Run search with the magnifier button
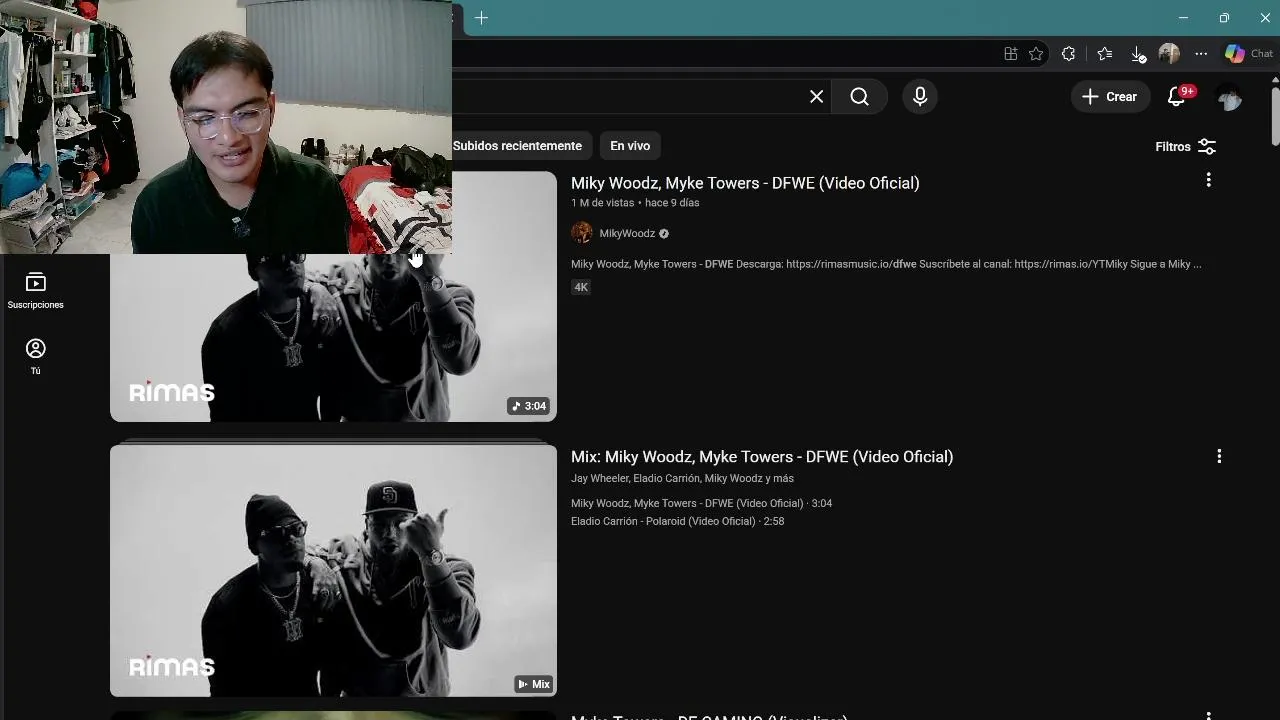Viewport: 1280px width, 720px height. 860,97
